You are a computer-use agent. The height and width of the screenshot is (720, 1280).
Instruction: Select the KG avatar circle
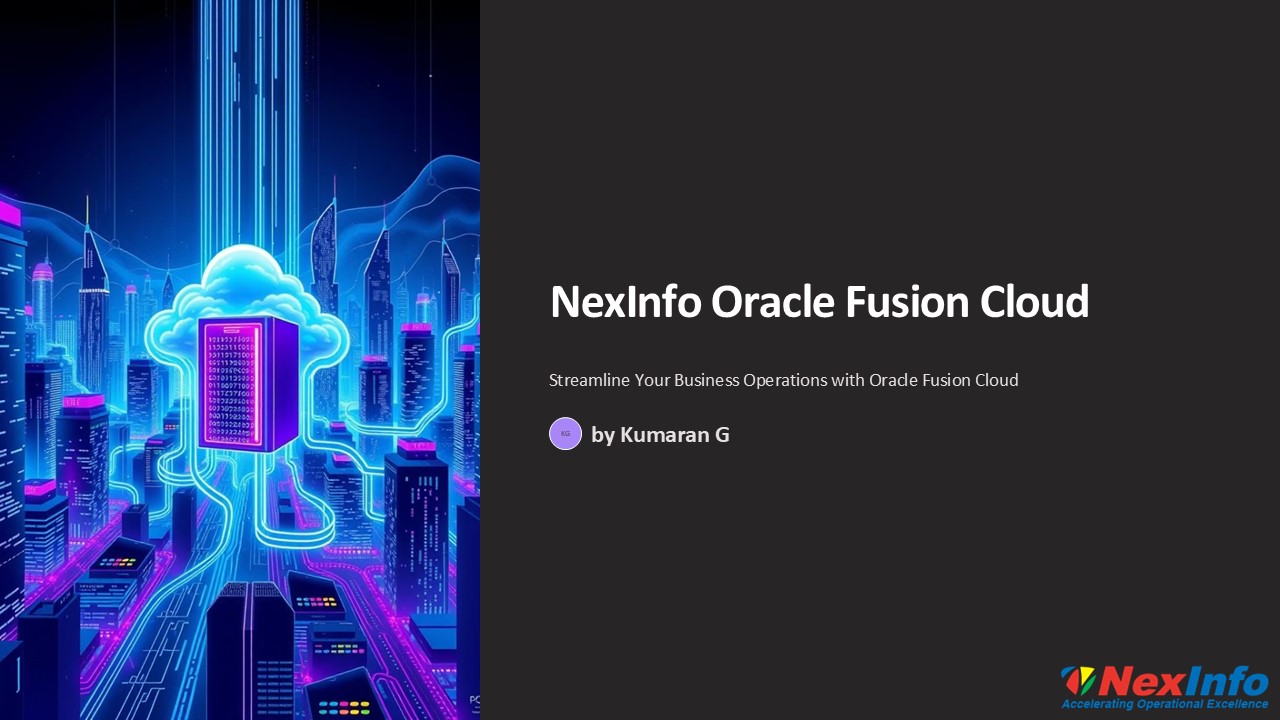tap(566, 433)
